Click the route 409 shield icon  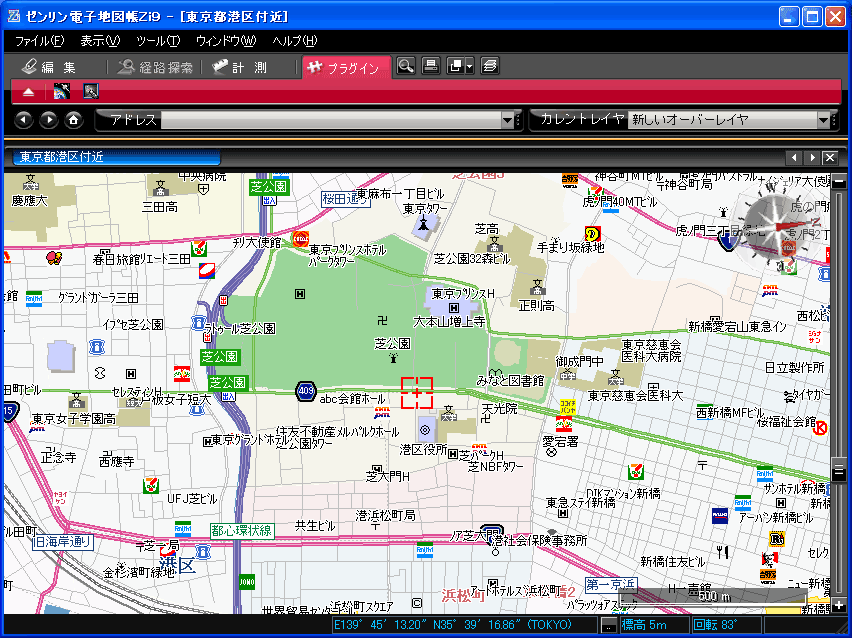click(x=306, y=391)
